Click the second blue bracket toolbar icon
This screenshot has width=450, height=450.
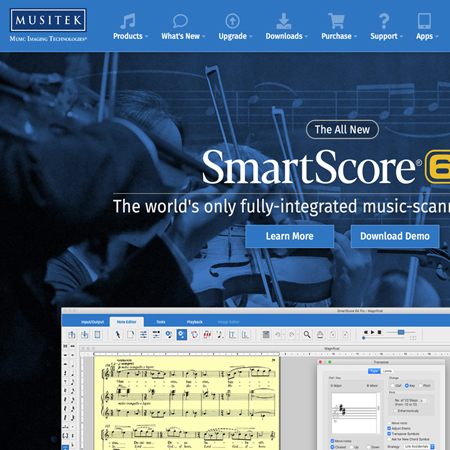pyautogui.click(x=246, y=334)
